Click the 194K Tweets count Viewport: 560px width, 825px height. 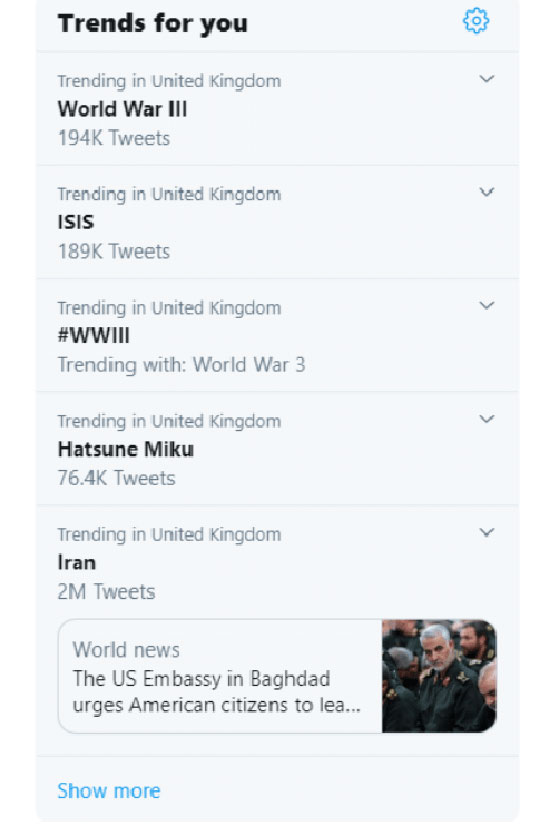pyautogui.click(x=114, y=138)
